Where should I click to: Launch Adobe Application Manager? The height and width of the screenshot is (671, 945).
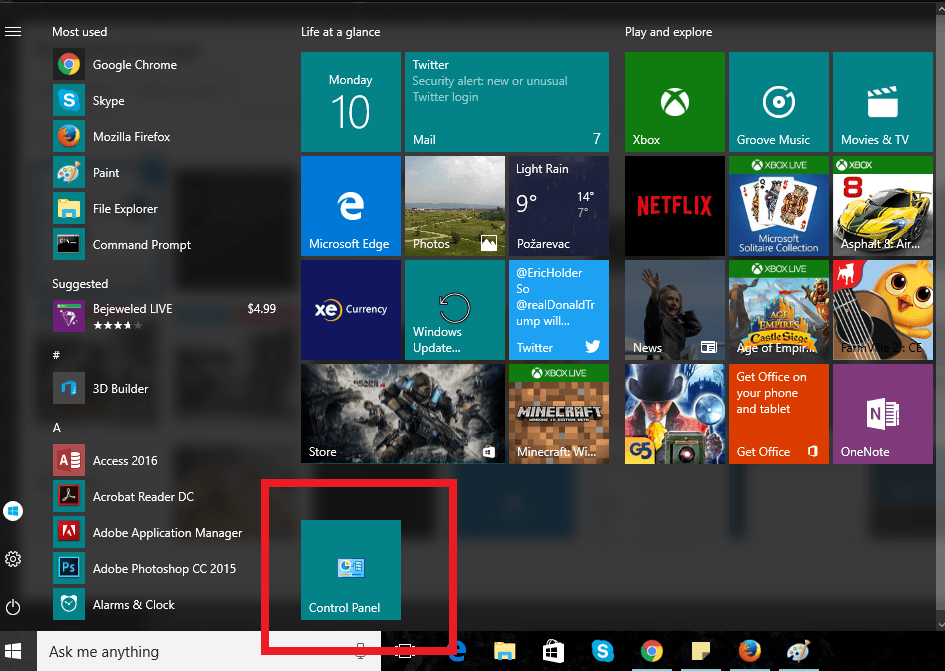coord(163,532)
